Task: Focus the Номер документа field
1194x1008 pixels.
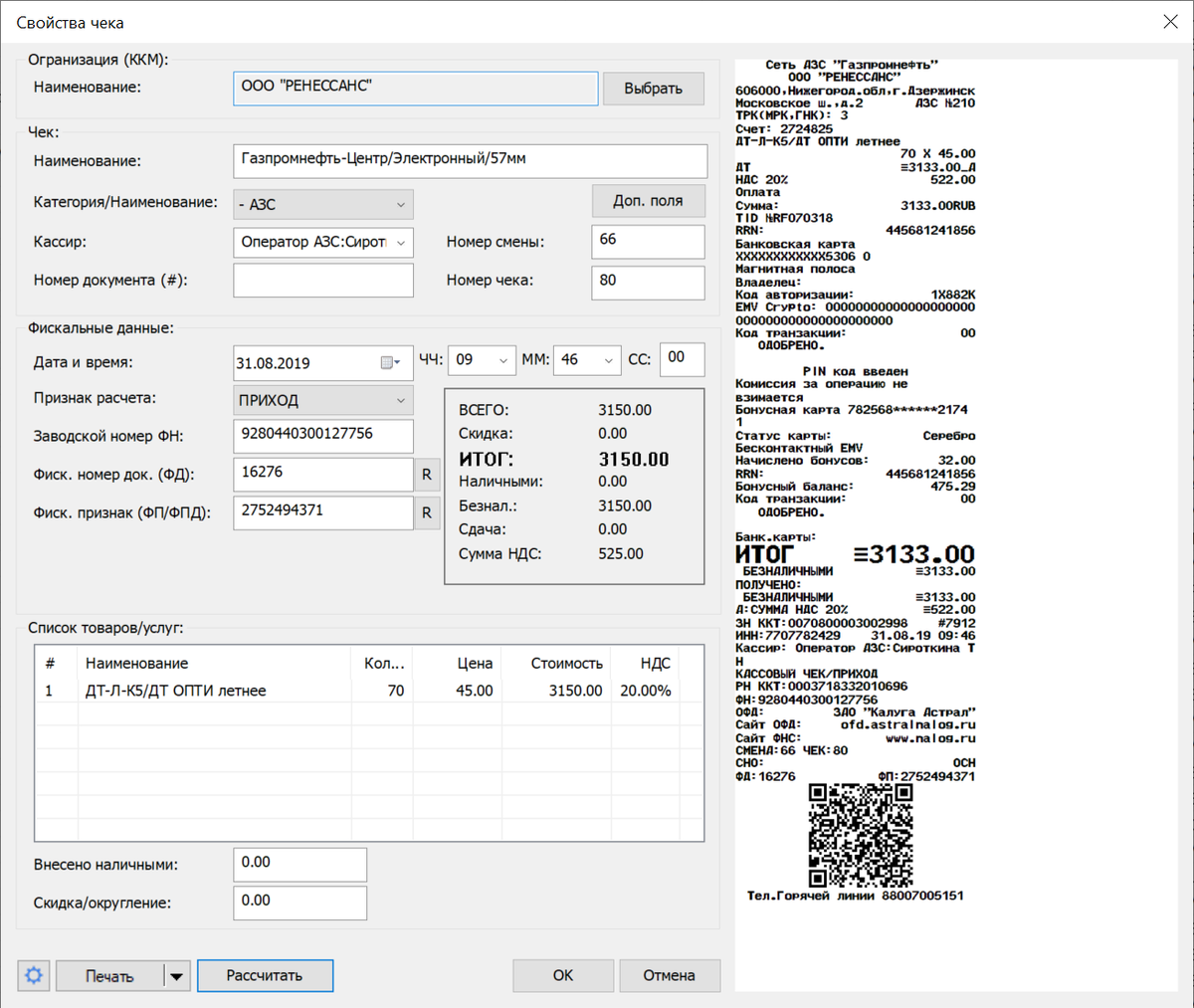Action: 323,281
